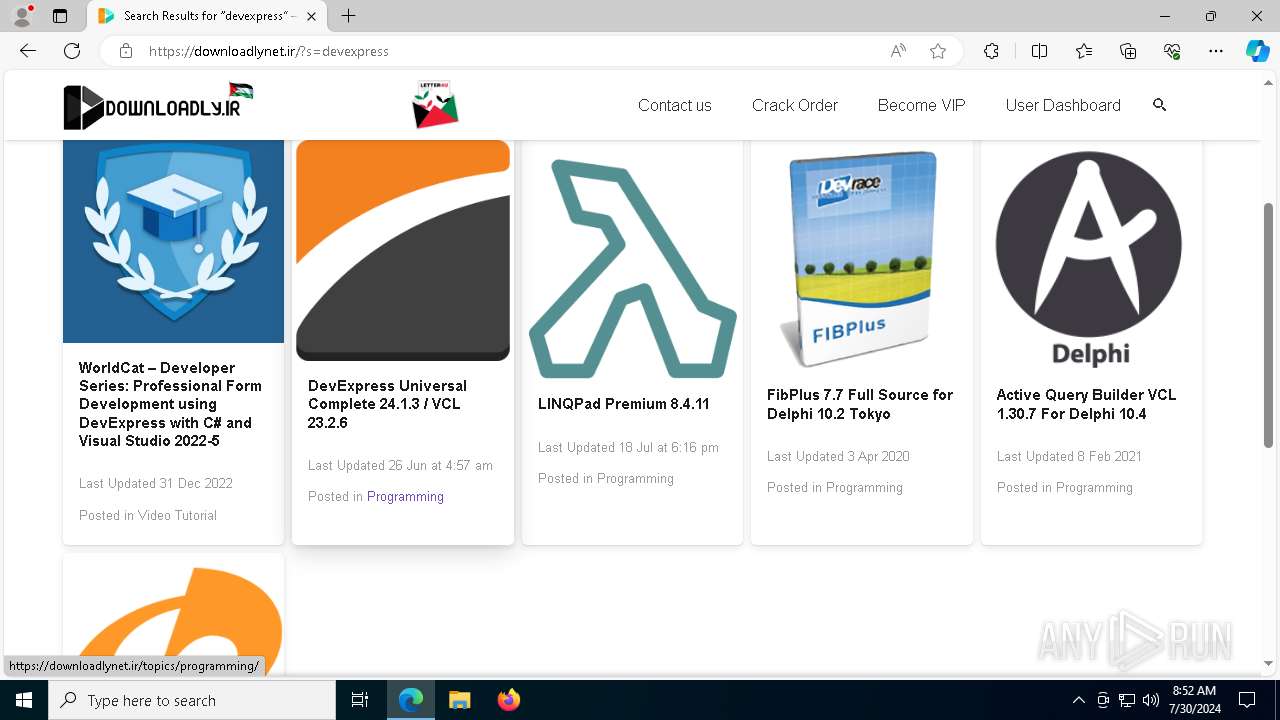Open the Copilot sidebar icon

[x=1257, y=51]
